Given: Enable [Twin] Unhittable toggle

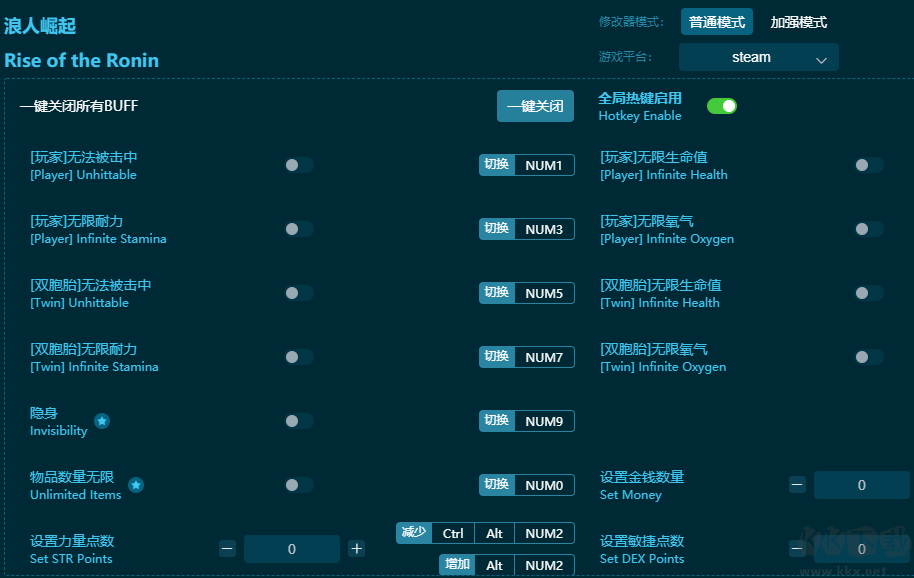Looking at the screenshot, I should point(297,293).
